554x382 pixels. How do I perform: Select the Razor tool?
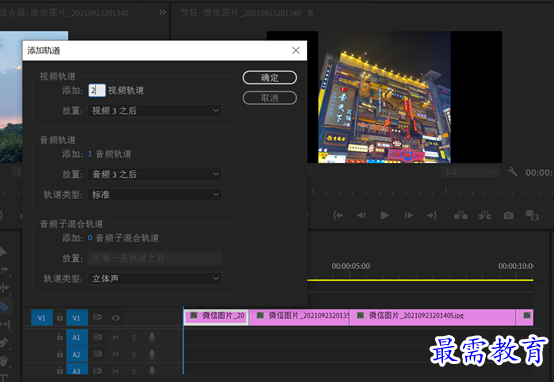5,306
